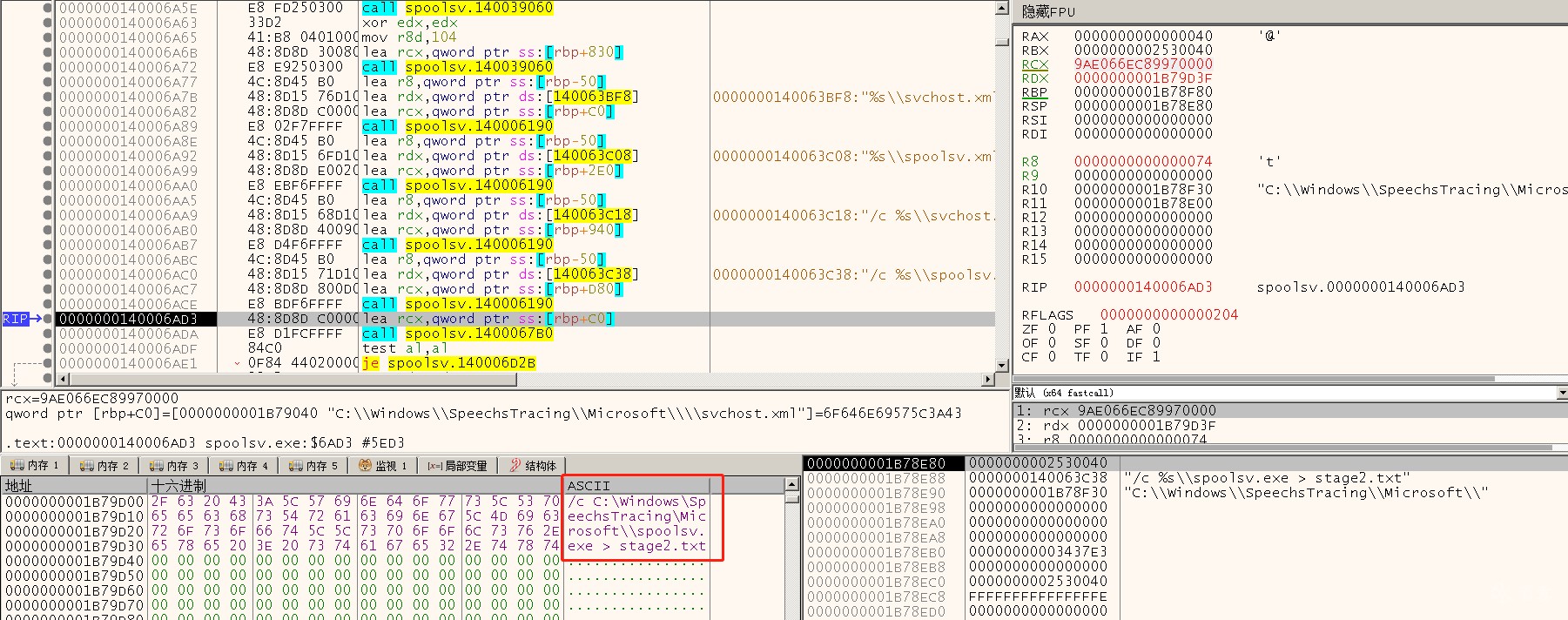
Task: Select the call spoolsv.1400067B0 instruction
Action: [457, 334]
